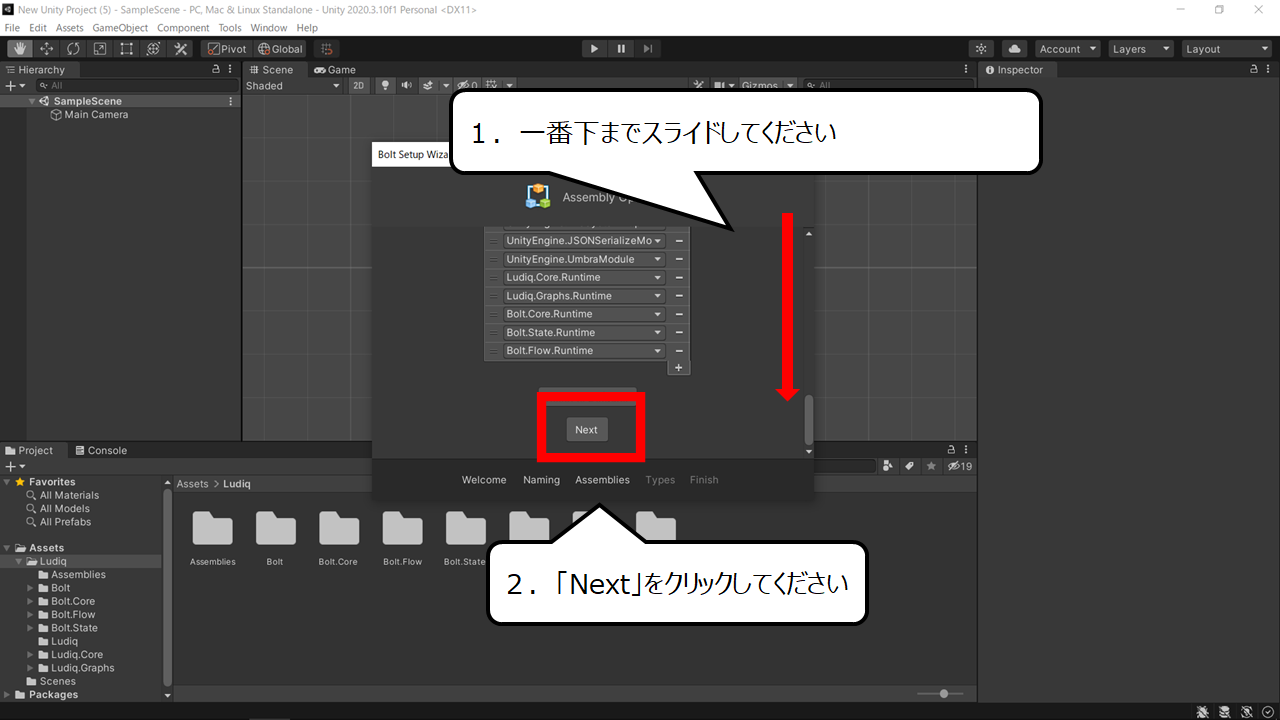Select All Prefabs favorite
1280x720 pixels.
coord(65,522)
